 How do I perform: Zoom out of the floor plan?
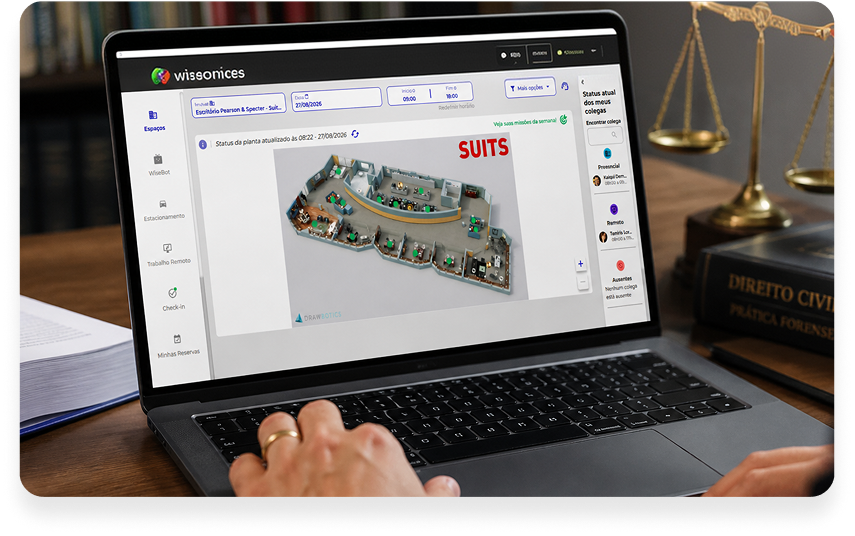coord(582,282)
